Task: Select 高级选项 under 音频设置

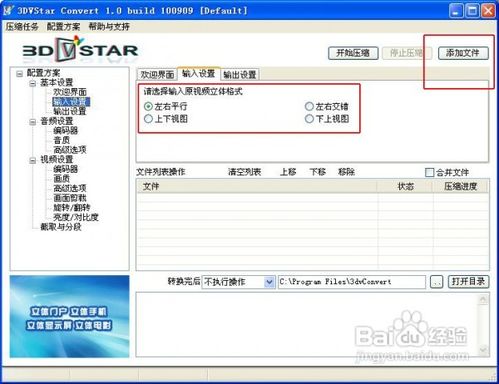Action: [70, 150]
